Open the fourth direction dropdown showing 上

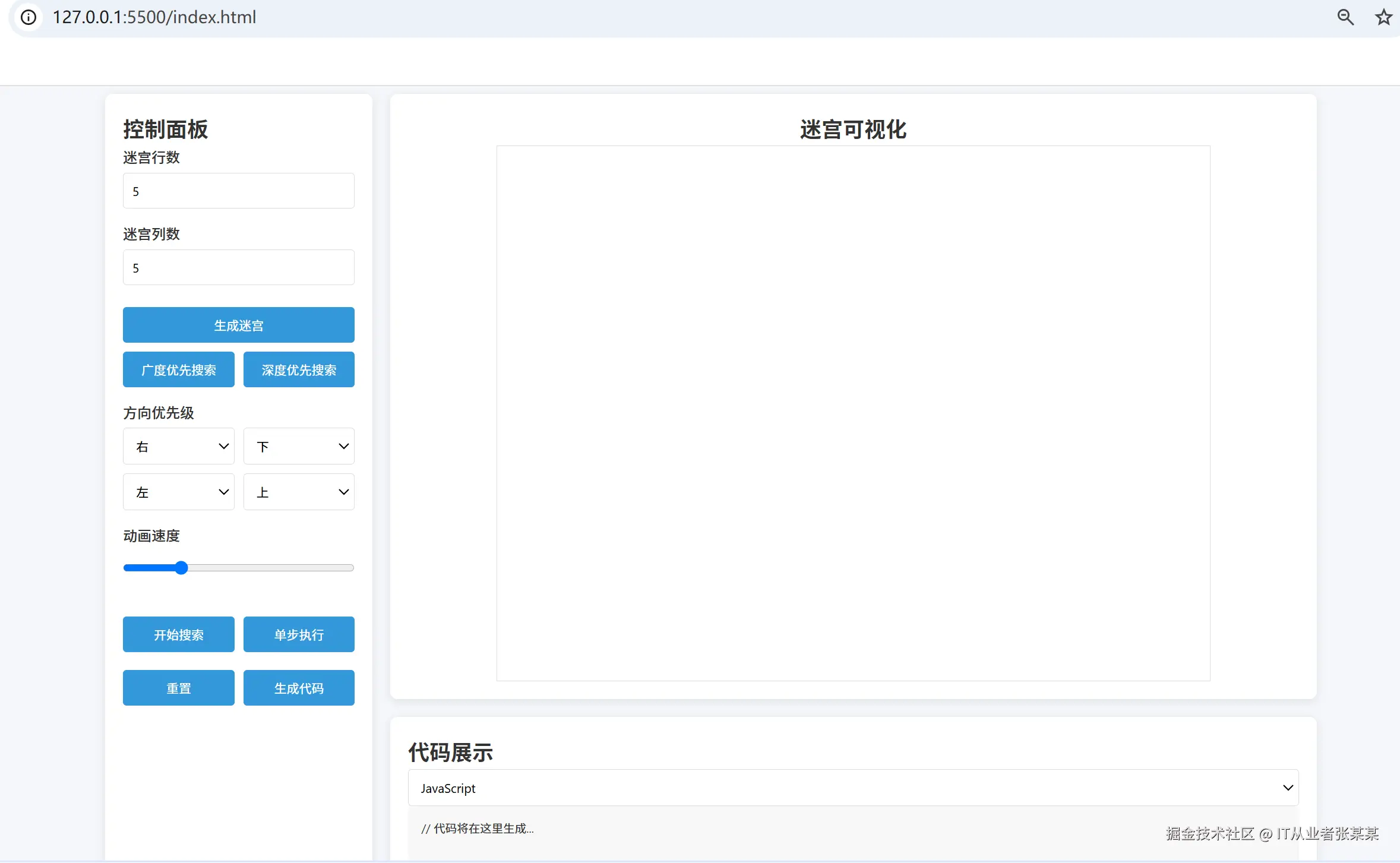tap(299, 492)
